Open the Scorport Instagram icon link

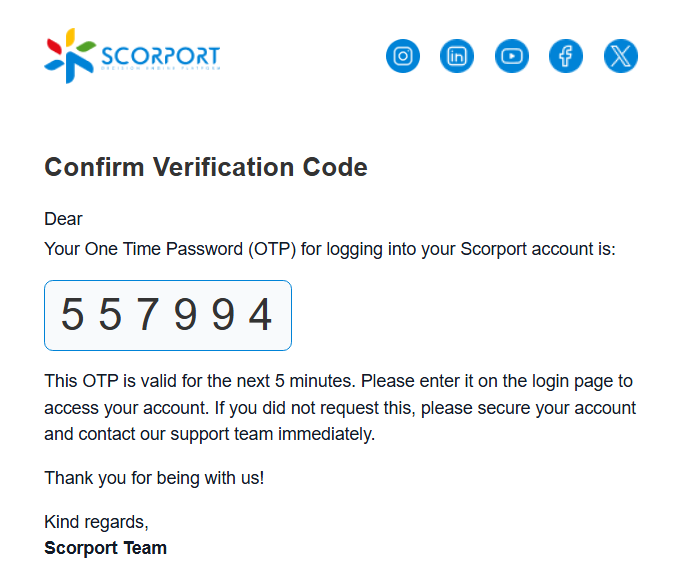pos(403,56)
